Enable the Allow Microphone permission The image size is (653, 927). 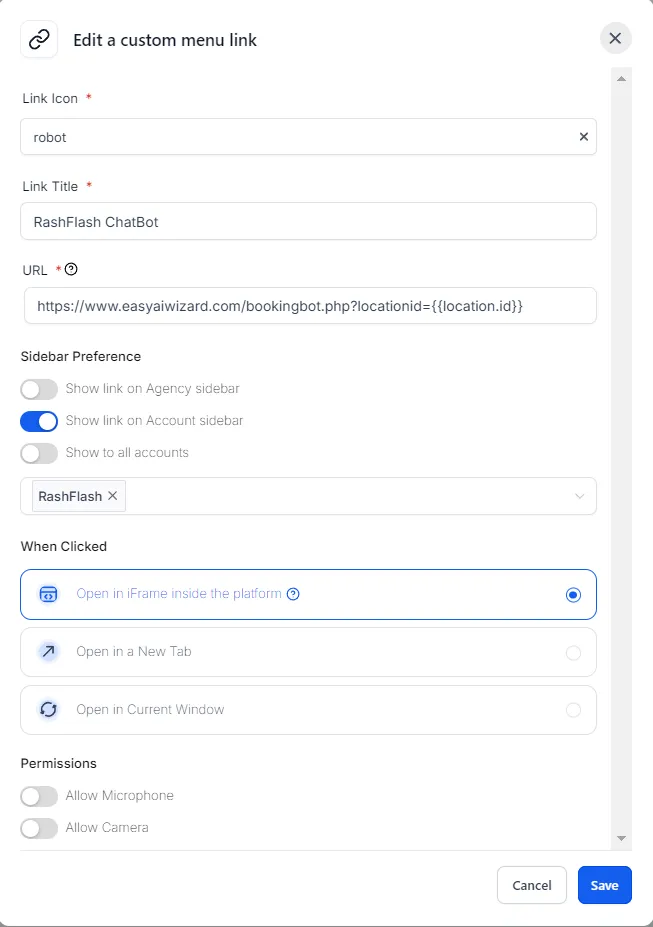[39, 796]
